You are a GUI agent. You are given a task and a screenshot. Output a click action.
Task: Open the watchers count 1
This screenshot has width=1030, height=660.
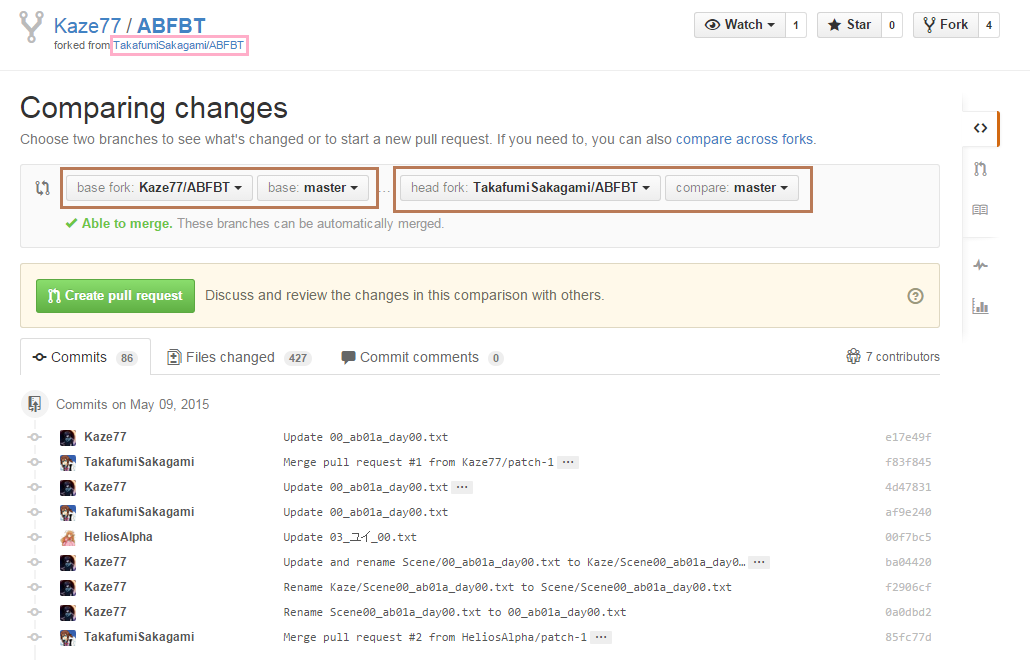pos(795,25)
